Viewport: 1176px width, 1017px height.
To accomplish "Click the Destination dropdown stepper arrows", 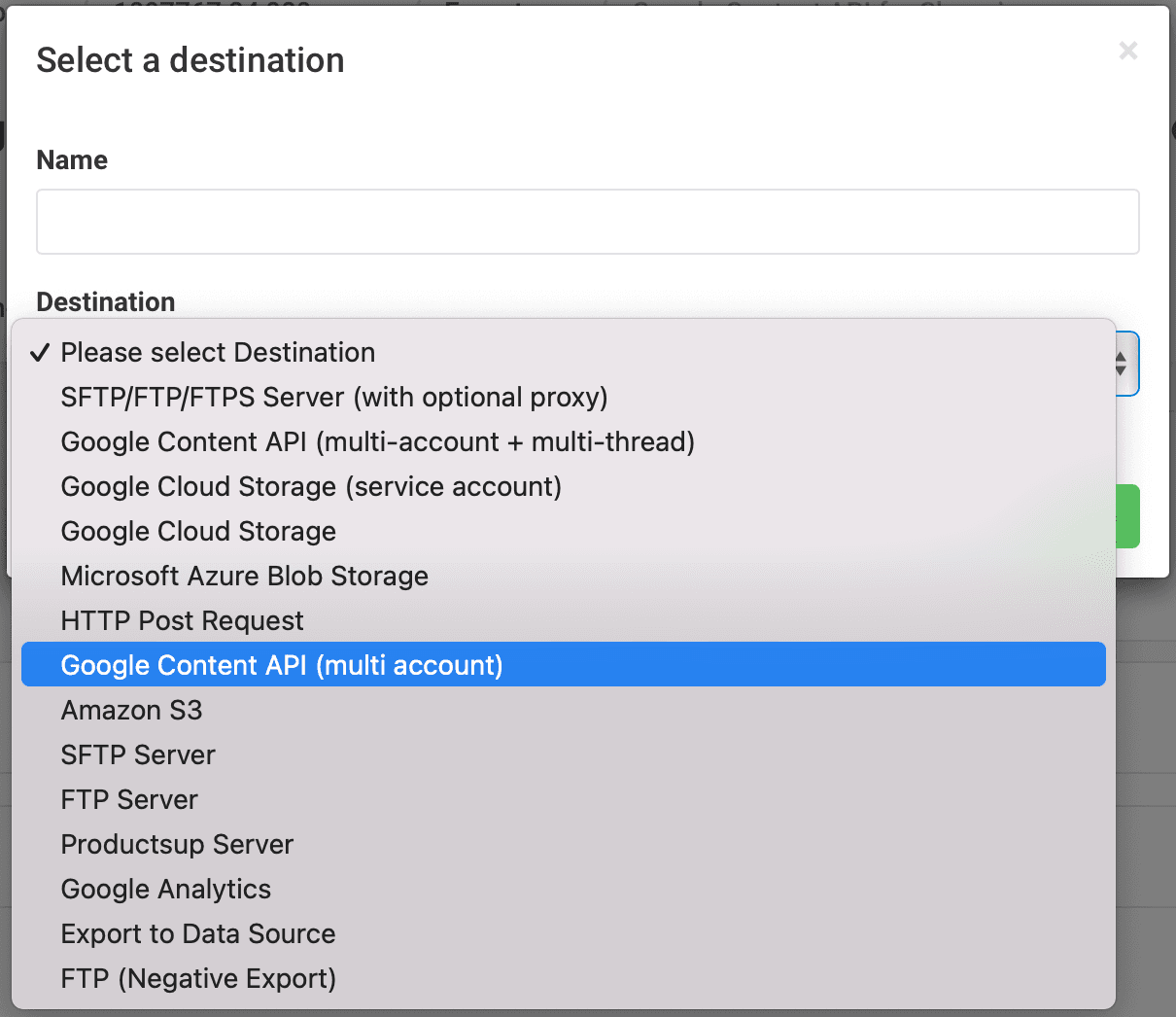I will 1122,364.
